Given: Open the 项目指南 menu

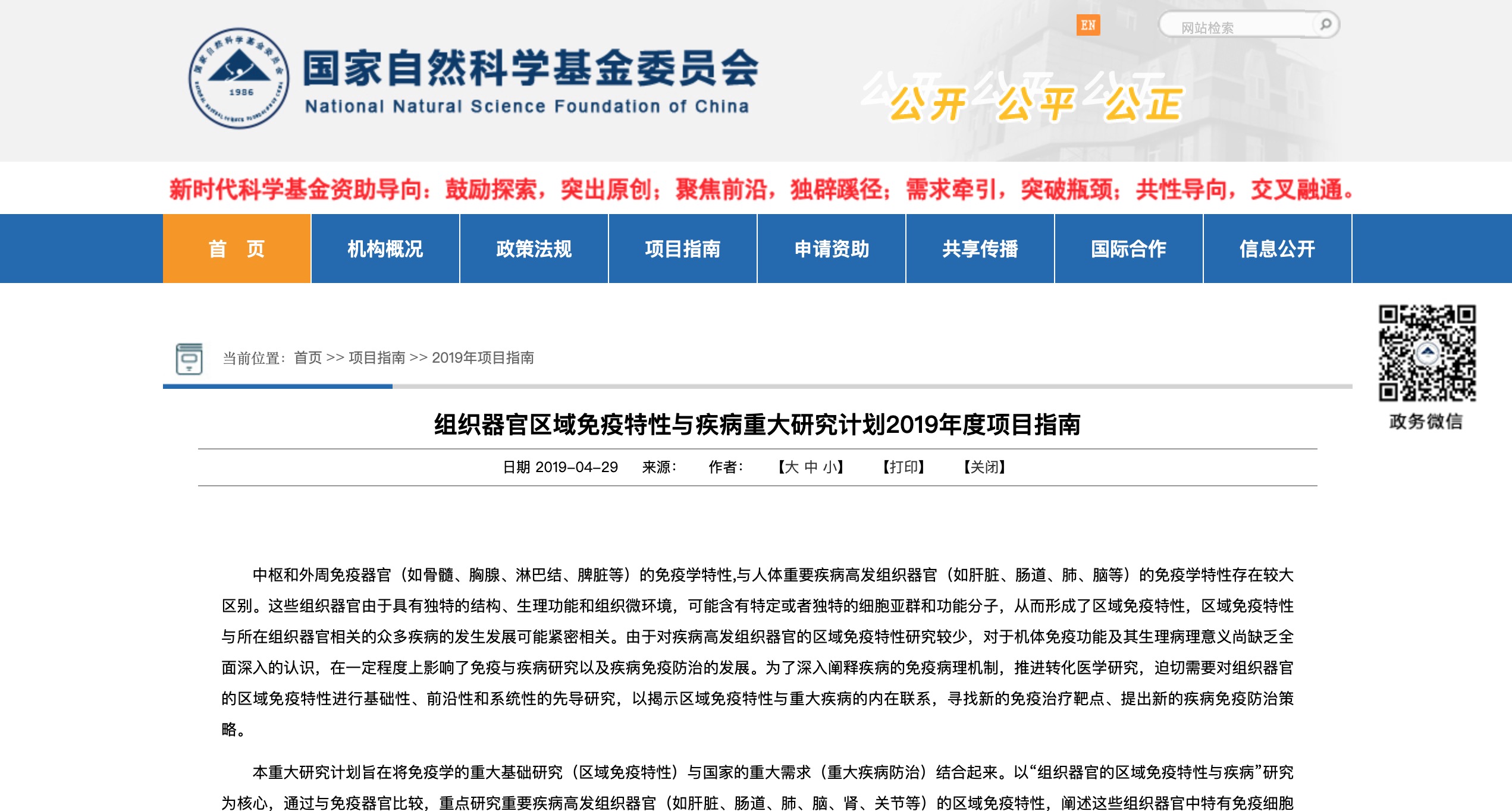Looking at the screenshot, I should pos(683,249).
